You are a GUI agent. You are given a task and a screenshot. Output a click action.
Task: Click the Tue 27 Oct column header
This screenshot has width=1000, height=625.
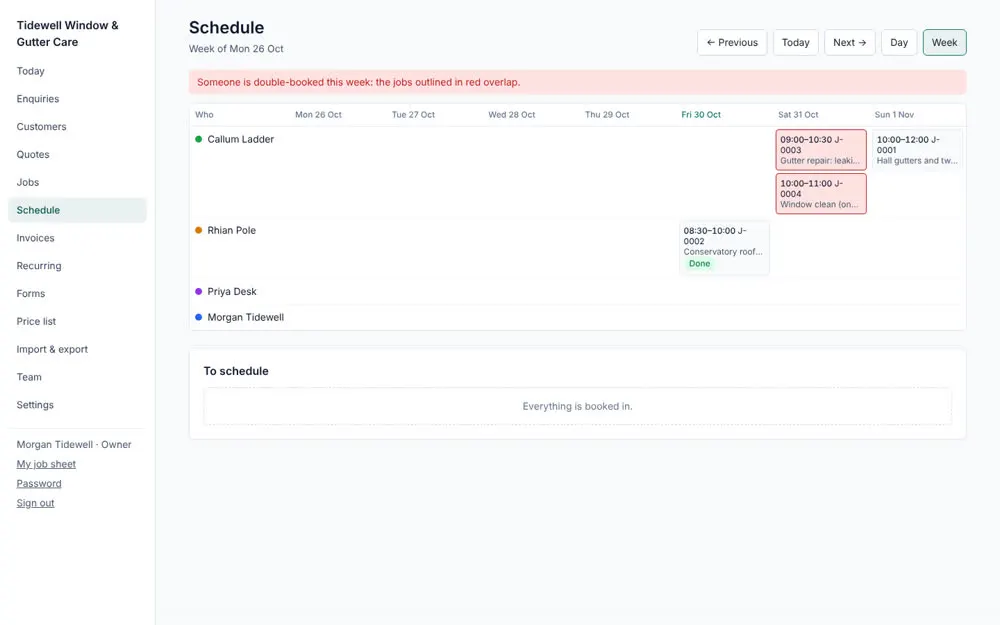413,115
